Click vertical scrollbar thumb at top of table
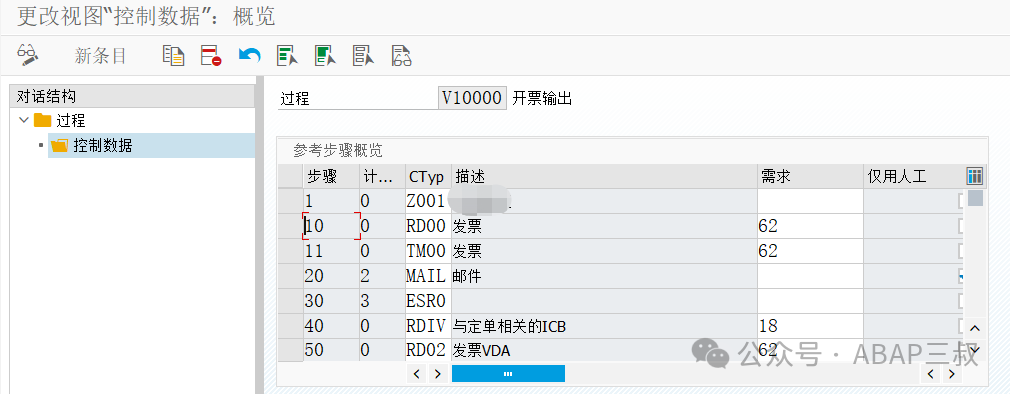1010x394 pixels. pos(975,198)
